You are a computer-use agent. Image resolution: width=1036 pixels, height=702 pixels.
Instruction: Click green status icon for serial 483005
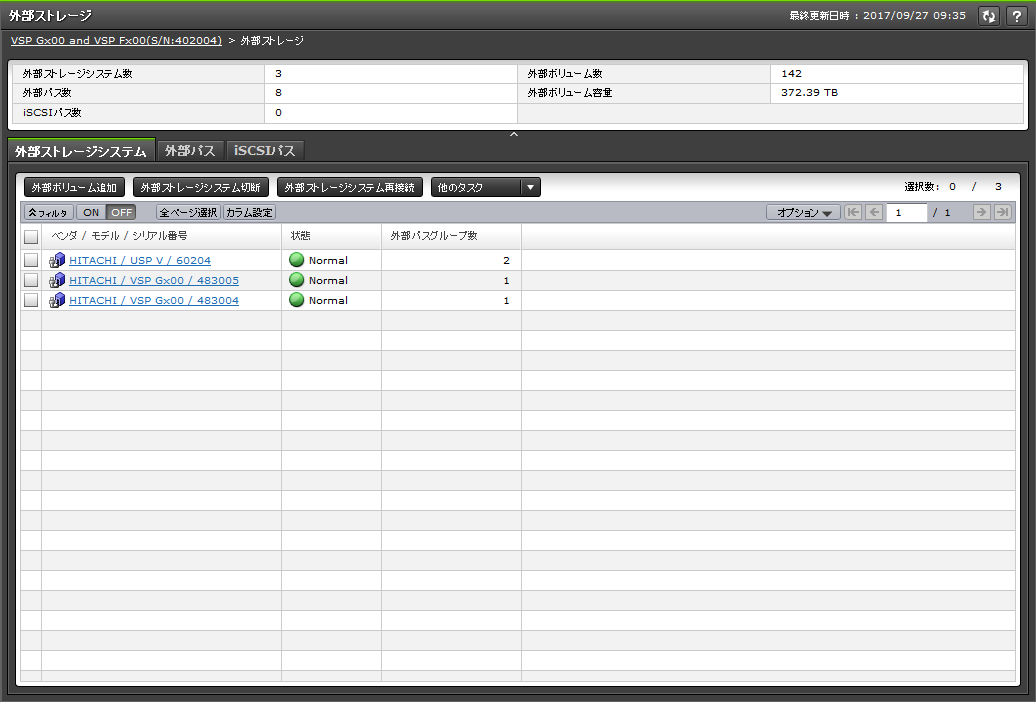click(297, 280)
